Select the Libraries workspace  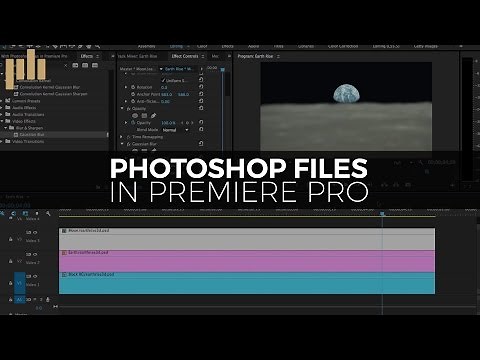pos(306,46)
